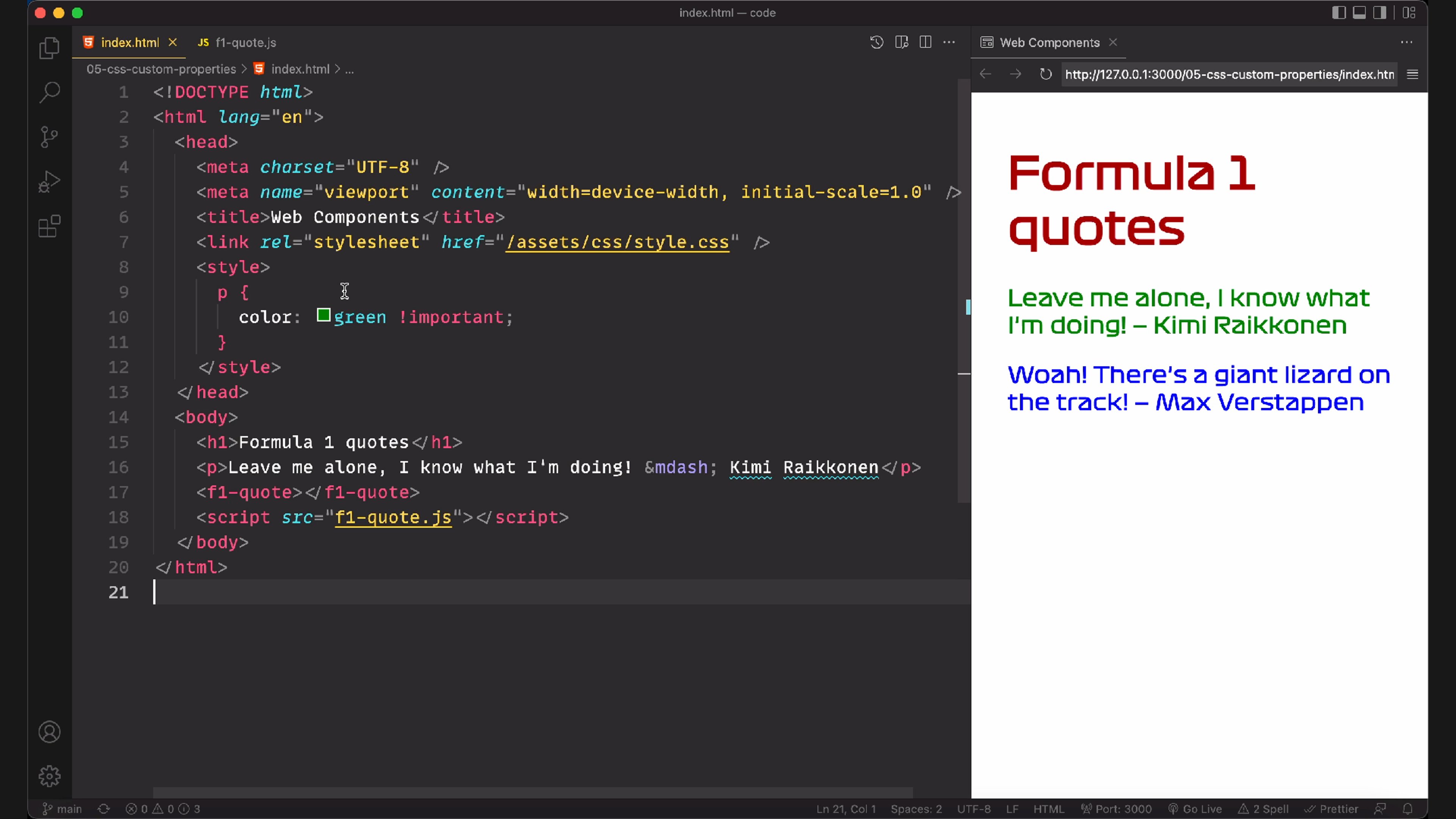Open editor More Actions ellipsis menu
The image size is (1456, 819).
(x=949, y=42)
